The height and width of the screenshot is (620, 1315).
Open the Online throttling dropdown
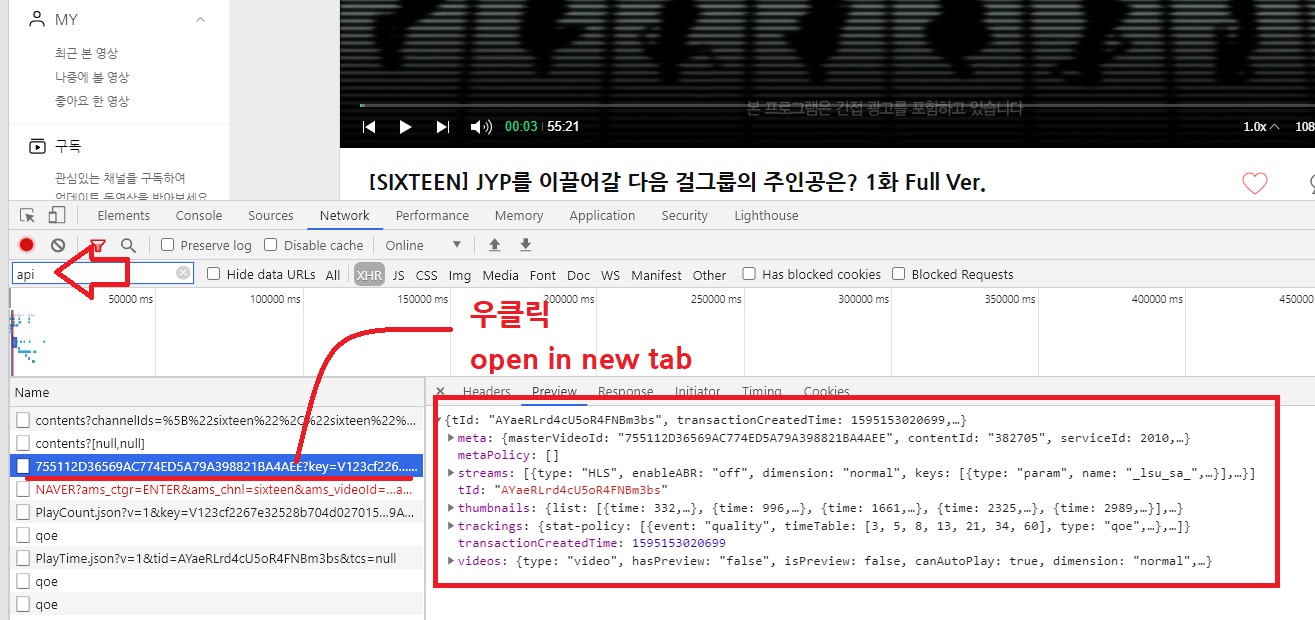(x=423, y=245)
